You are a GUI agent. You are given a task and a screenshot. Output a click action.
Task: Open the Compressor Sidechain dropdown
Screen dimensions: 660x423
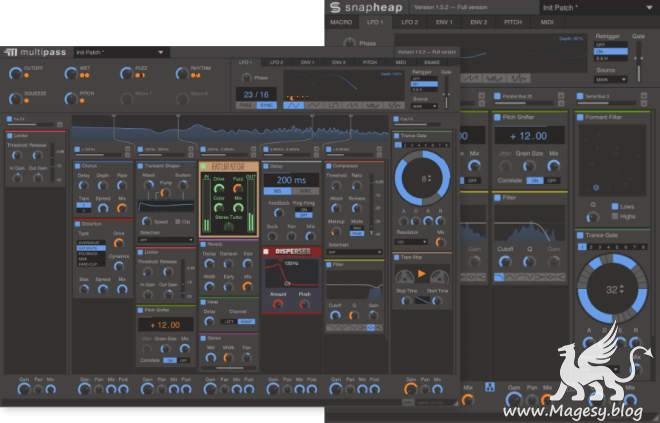click(x=354, y=252)
